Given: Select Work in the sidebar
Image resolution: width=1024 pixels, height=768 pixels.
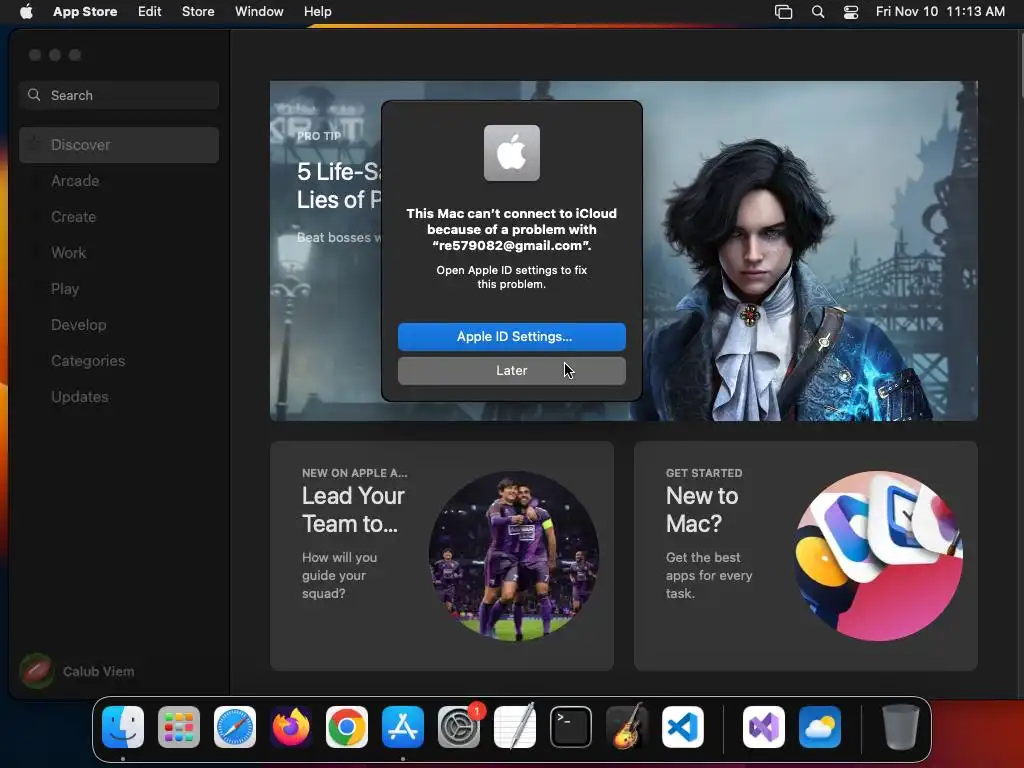Looking at the screenshot, I should tap(119, 253).
